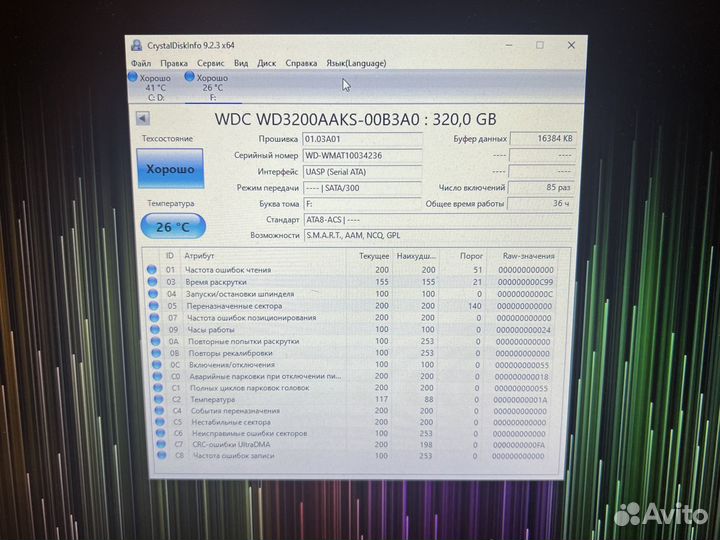Image resolution: width=720 pixels, height=540 pixels.
Task: Open the Справка menu
Action: (x=301, y=63)
